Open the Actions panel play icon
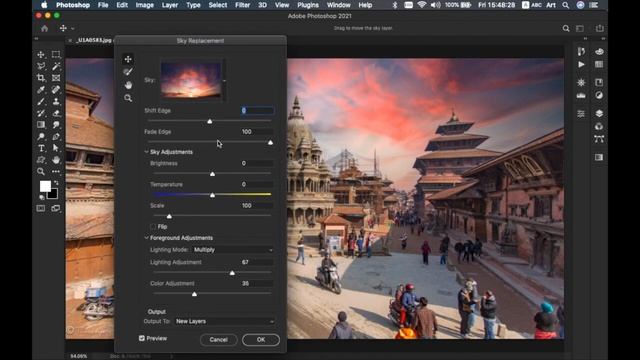This screenshot has width=640, height=360. (581, 64)
